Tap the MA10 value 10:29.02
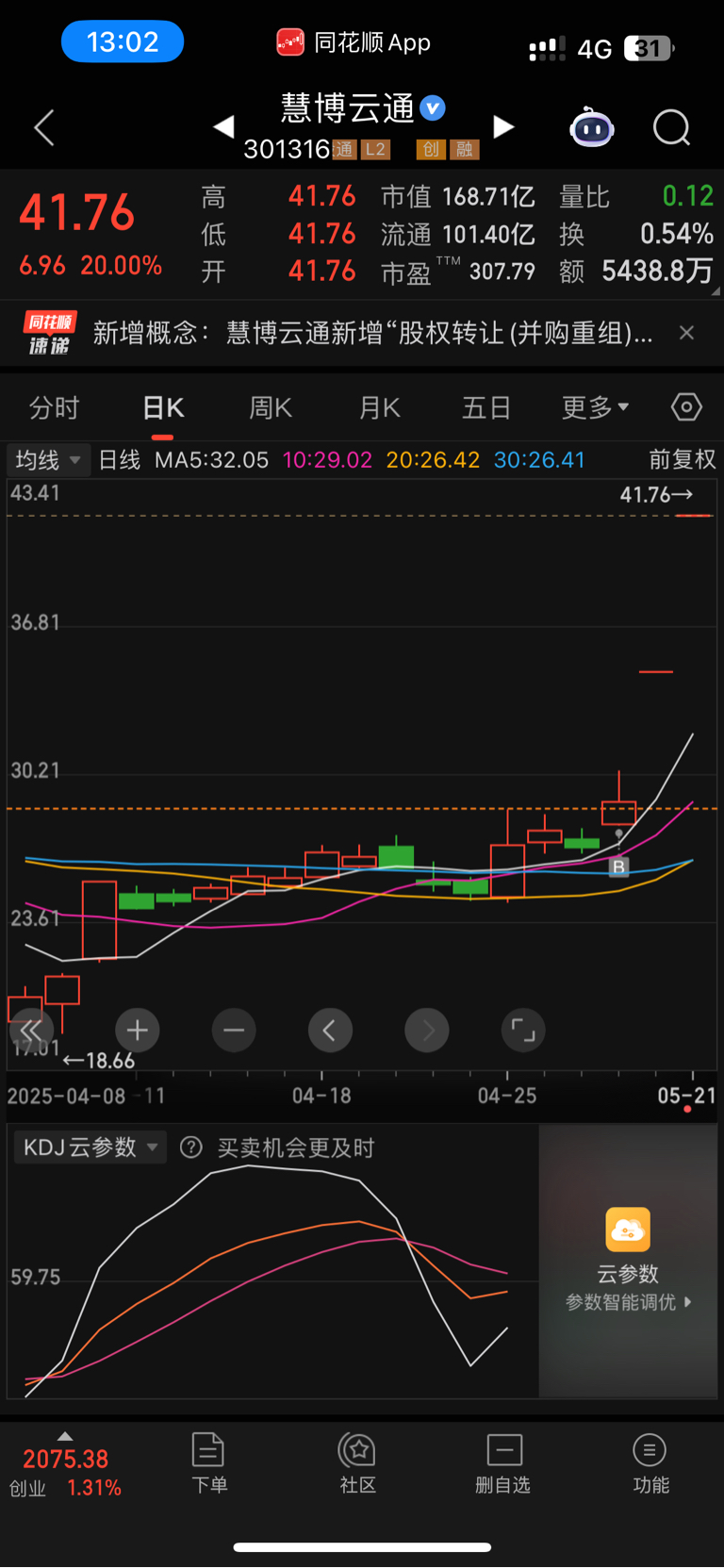The height and width of the screenshot is (1568, 724). tap(327, 460)
